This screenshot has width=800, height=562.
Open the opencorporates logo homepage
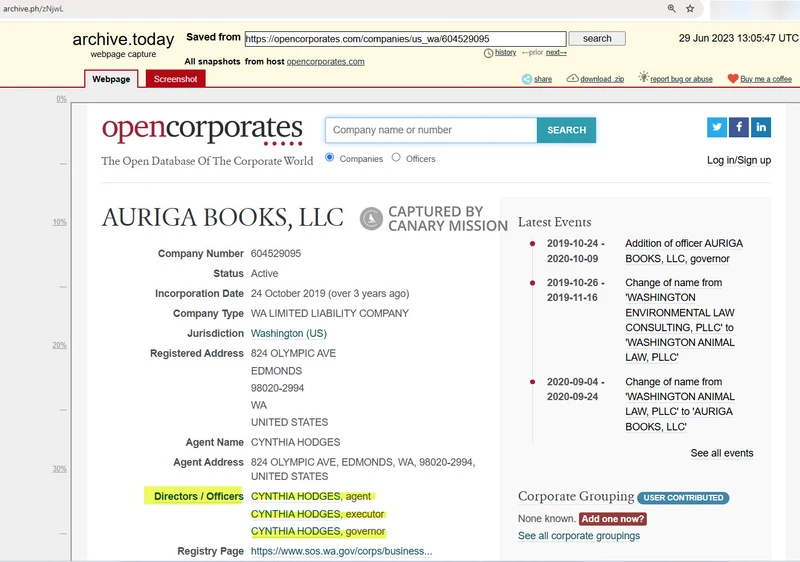pyautogui.click(x=202, y=130)
